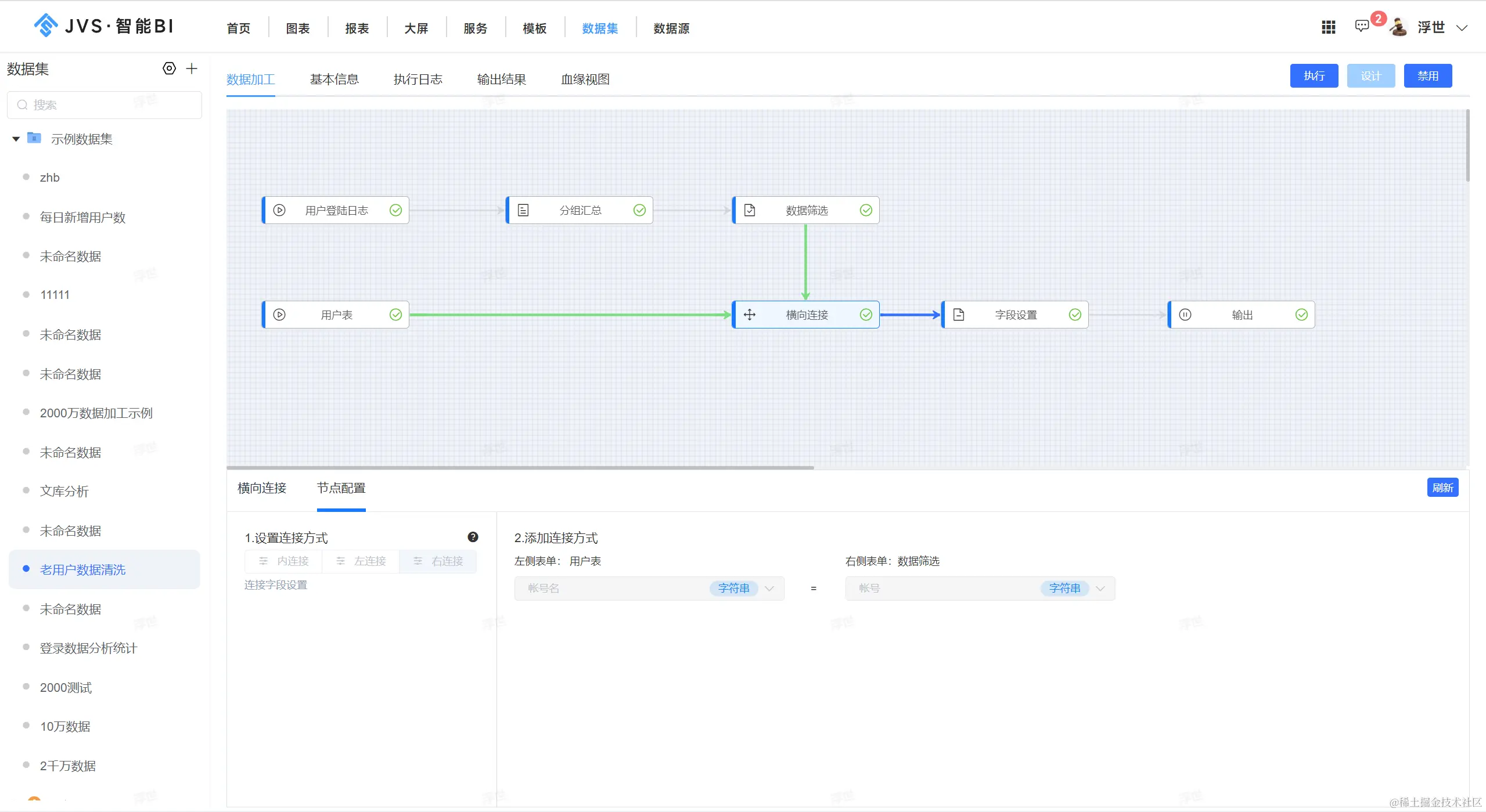Image resolution: width=1486 pixels, height=812 pixels.
Task: Switch to the 执行日志 tab
Action: pyautogui.click(x=418, y=80)
